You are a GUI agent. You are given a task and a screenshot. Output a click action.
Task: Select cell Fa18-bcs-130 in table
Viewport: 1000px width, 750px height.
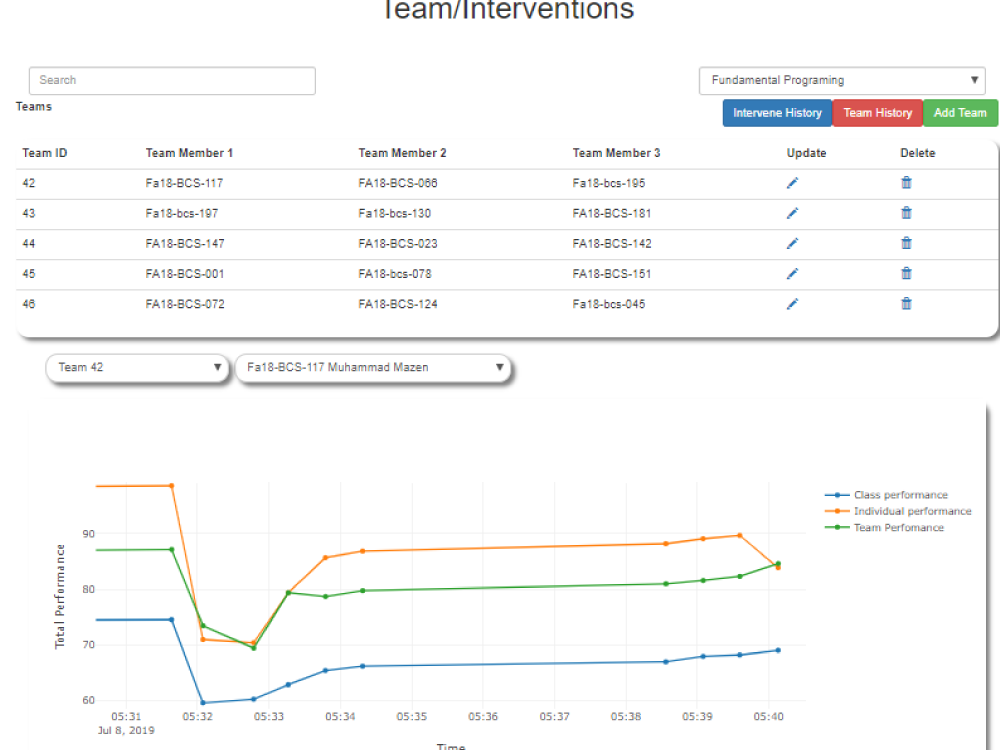tap(395, 214)
